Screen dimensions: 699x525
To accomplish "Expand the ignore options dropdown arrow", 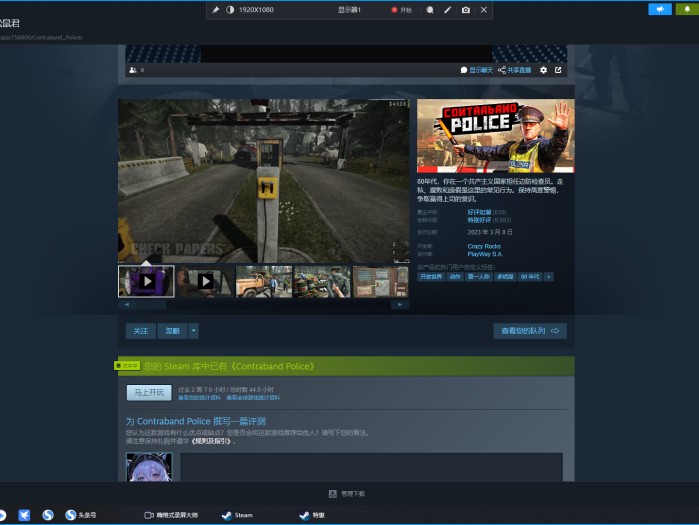I will coord(193,331).
